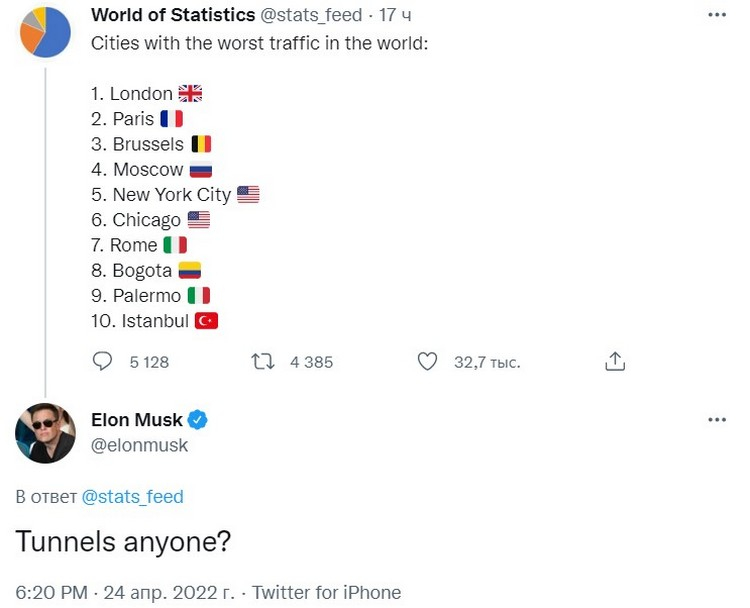Click the @elonmusk handle
Viewport: 750px width, 608px height.
(x=140, y=446)
